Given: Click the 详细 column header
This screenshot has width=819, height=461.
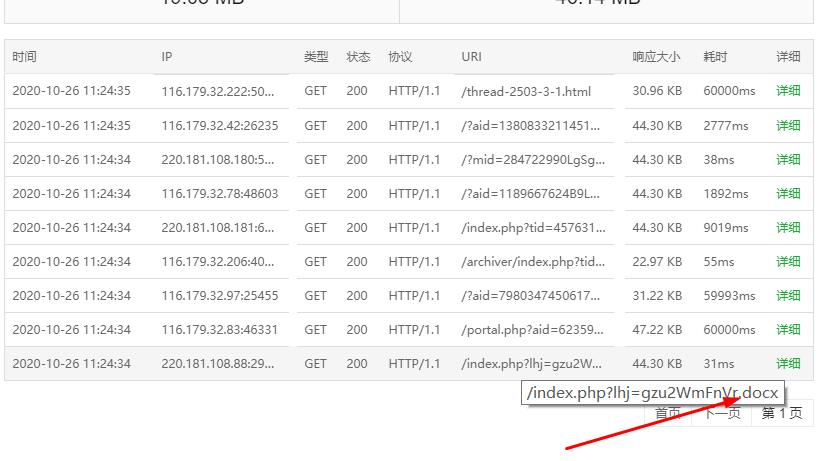Looking at the screenshot, I should (x=788, y=56).
